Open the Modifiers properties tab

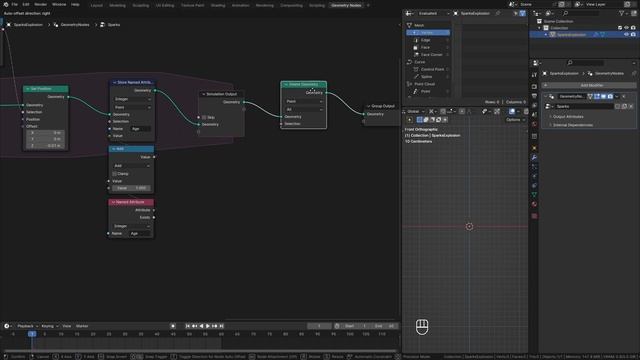pos(534,157)
